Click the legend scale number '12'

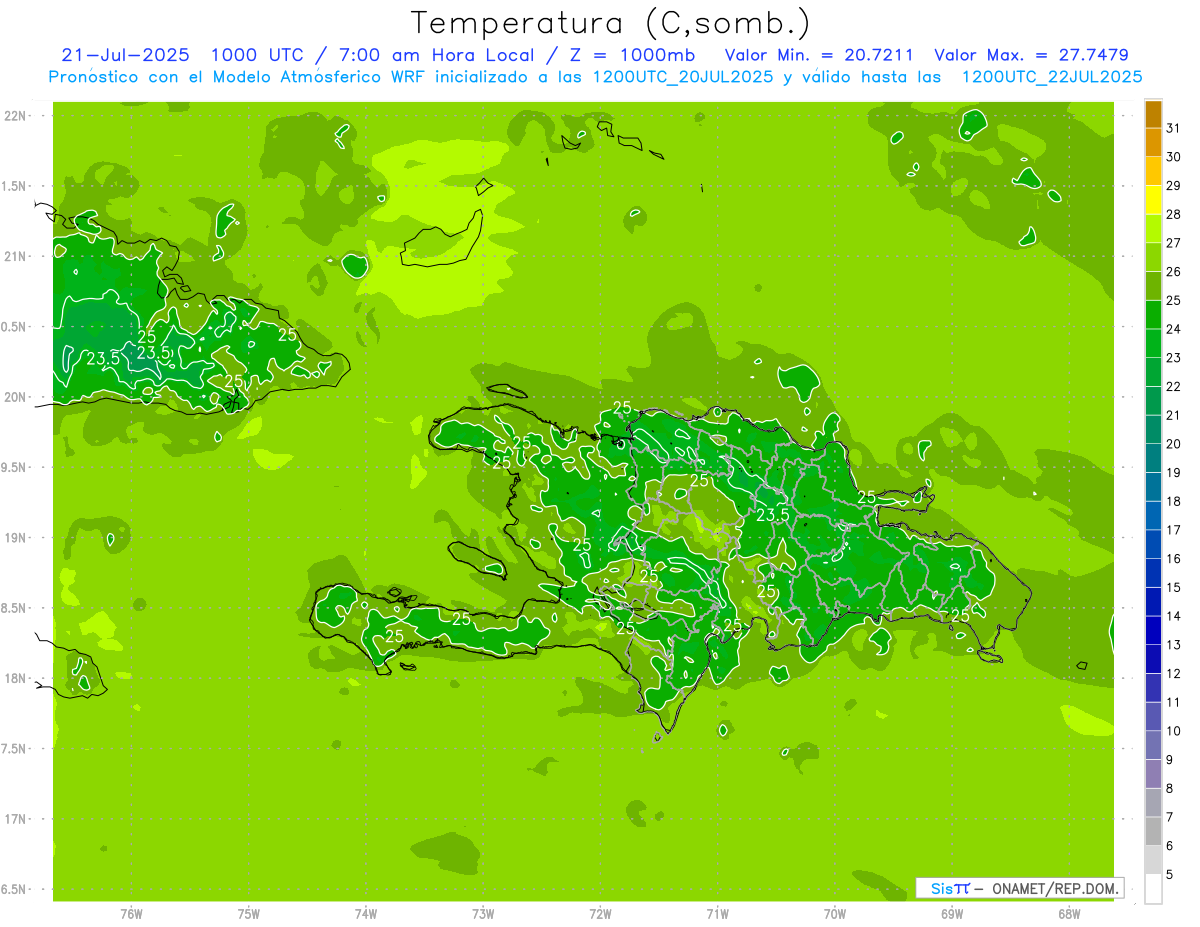coord(1173,674)
